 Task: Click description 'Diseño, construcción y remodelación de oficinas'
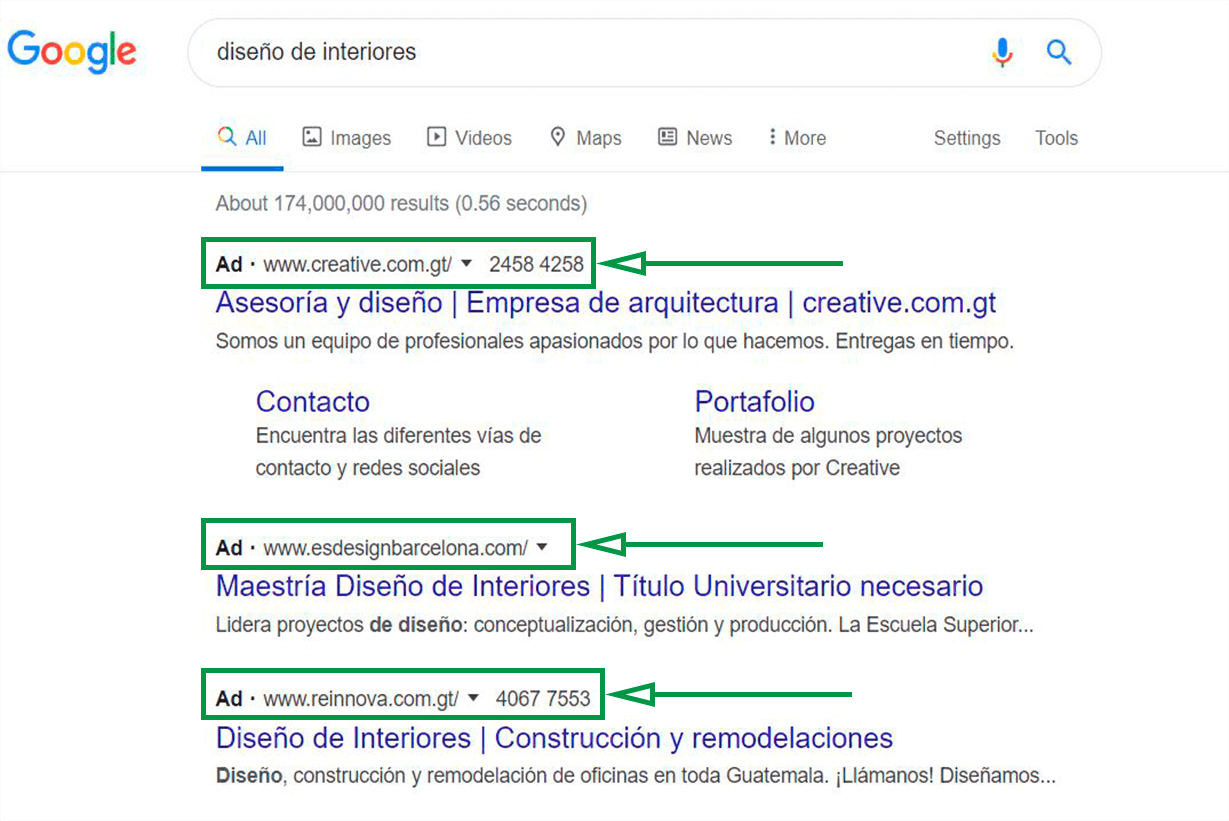tap(636, 776)
